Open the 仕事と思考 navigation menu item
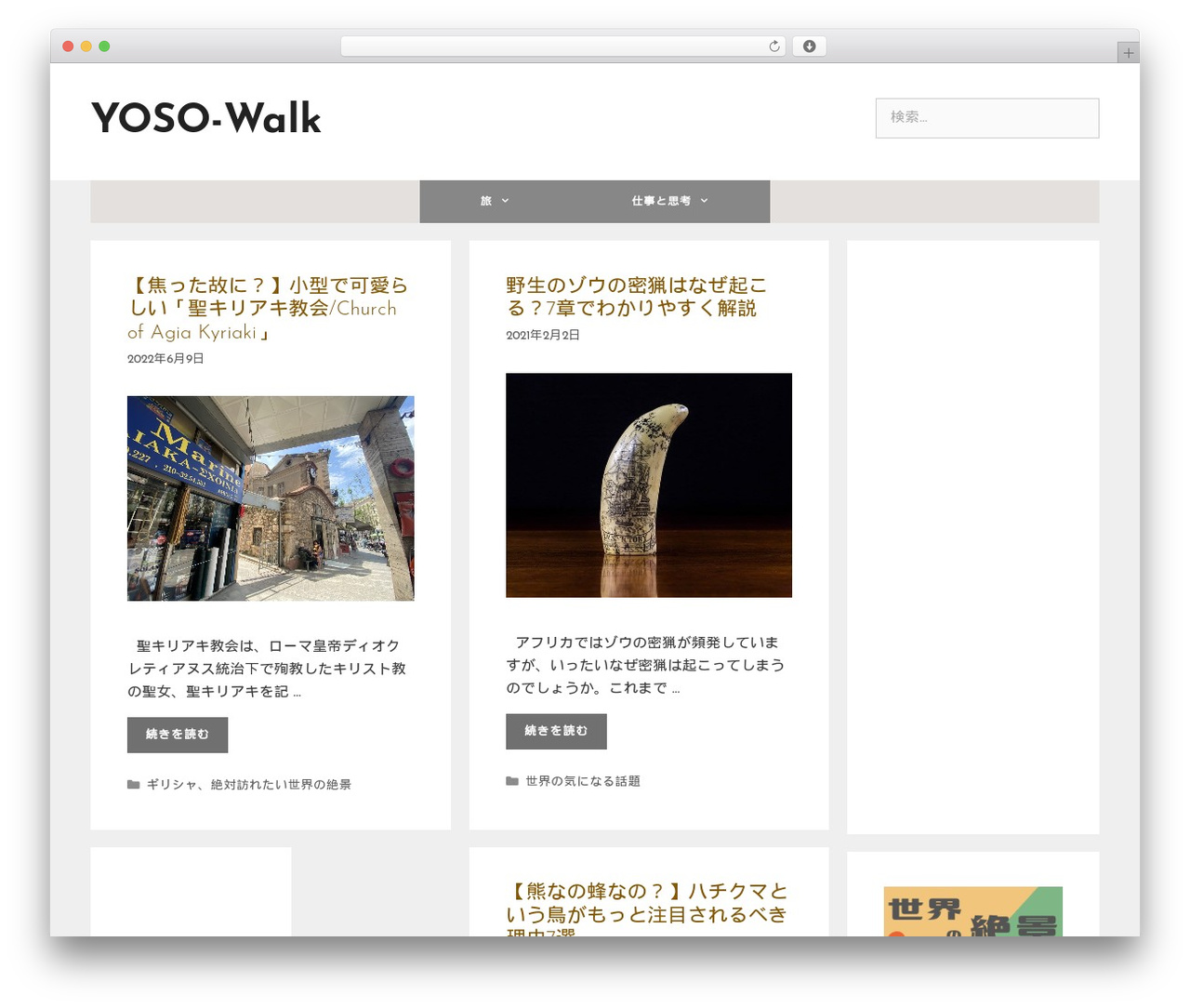Viewport: 1190px width, 1008px height. pos(670,201)
